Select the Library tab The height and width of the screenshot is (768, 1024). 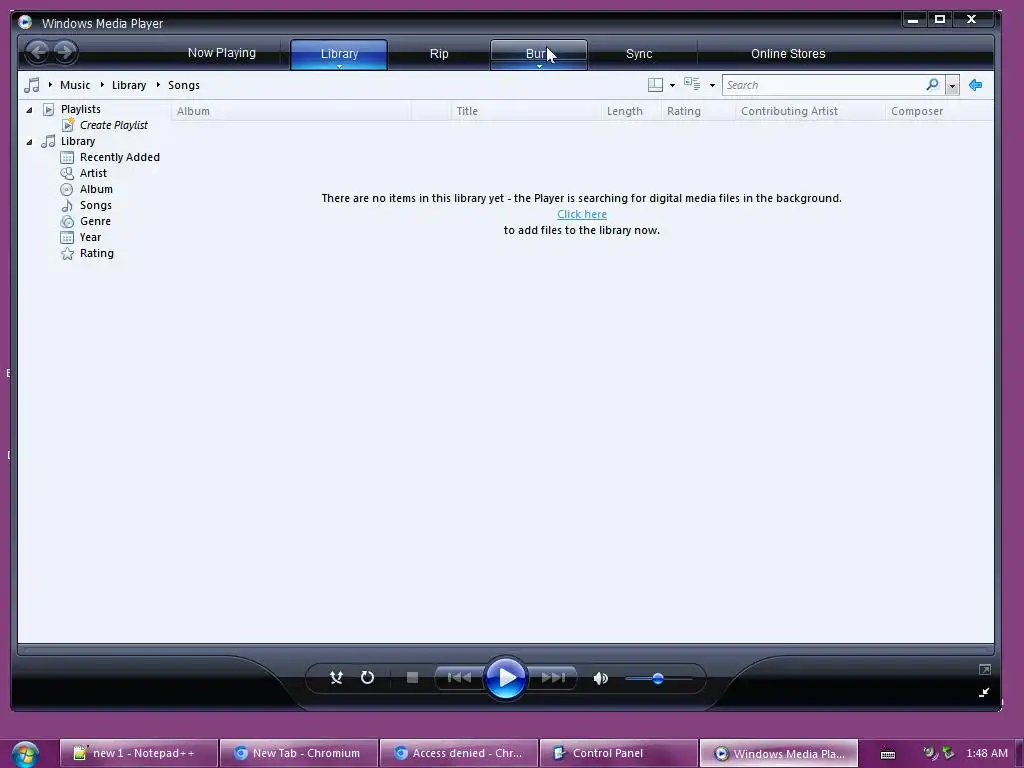point(339,54)
